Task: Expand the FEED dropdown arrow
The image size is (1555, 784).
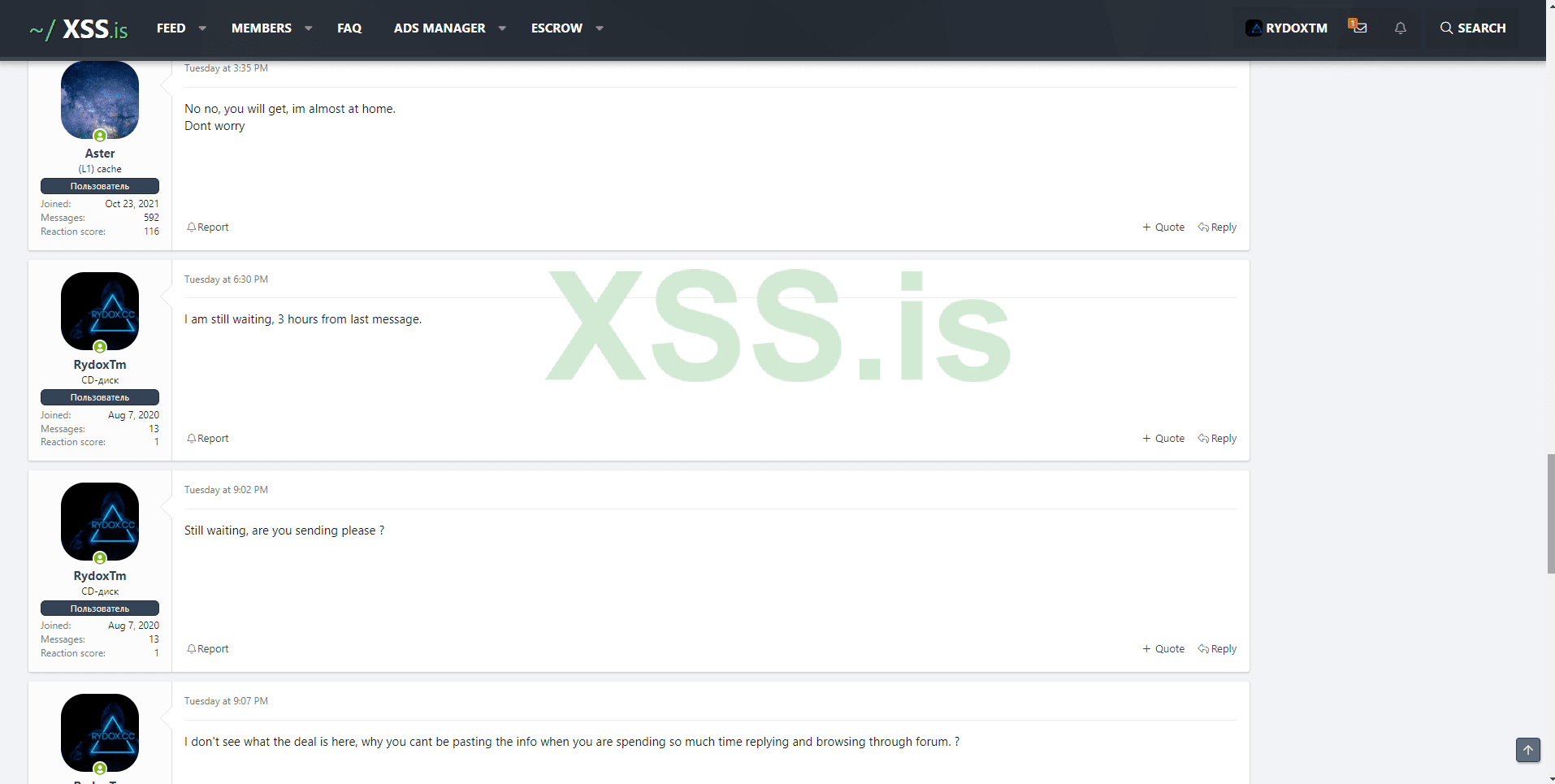Action: pos(202,28)
